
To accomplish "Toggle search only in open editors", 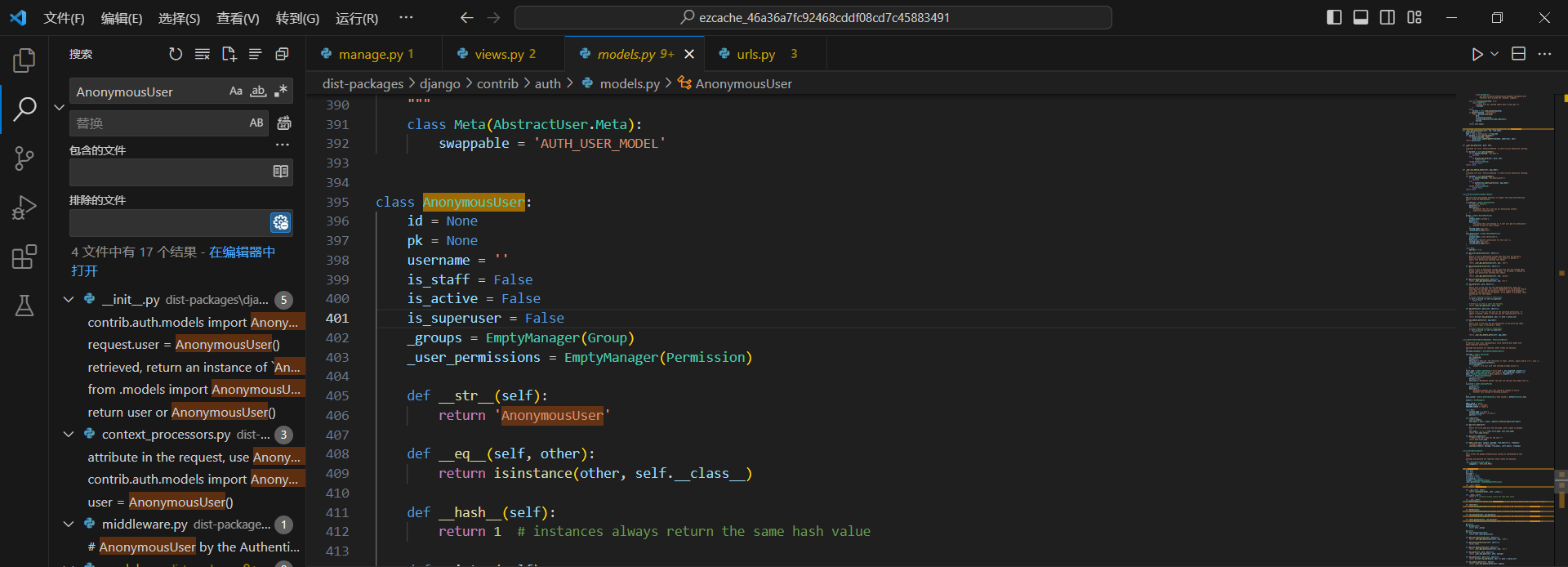I will tap(280, 172).
